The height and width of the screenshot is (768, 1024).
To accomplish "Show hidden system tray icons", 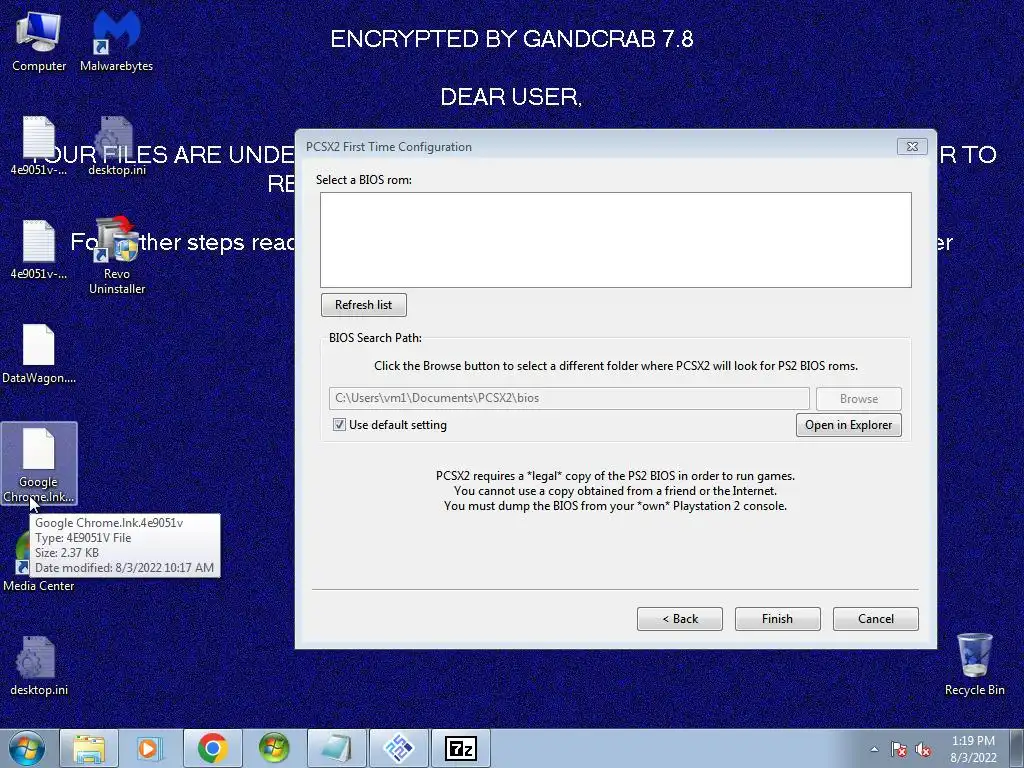I will 874,750.
